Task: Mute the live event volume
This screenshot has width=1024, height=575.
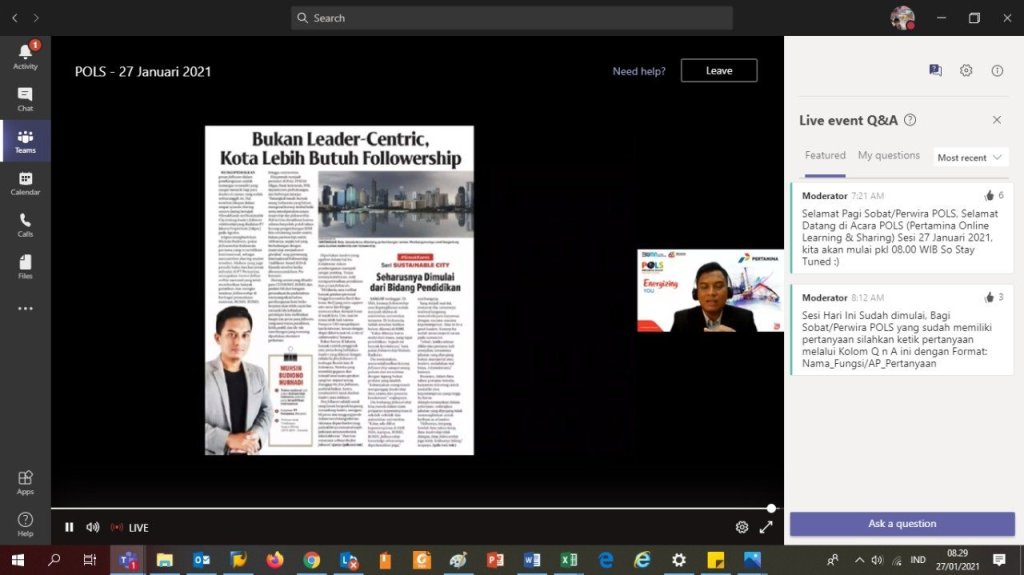Action: [93, 527]
